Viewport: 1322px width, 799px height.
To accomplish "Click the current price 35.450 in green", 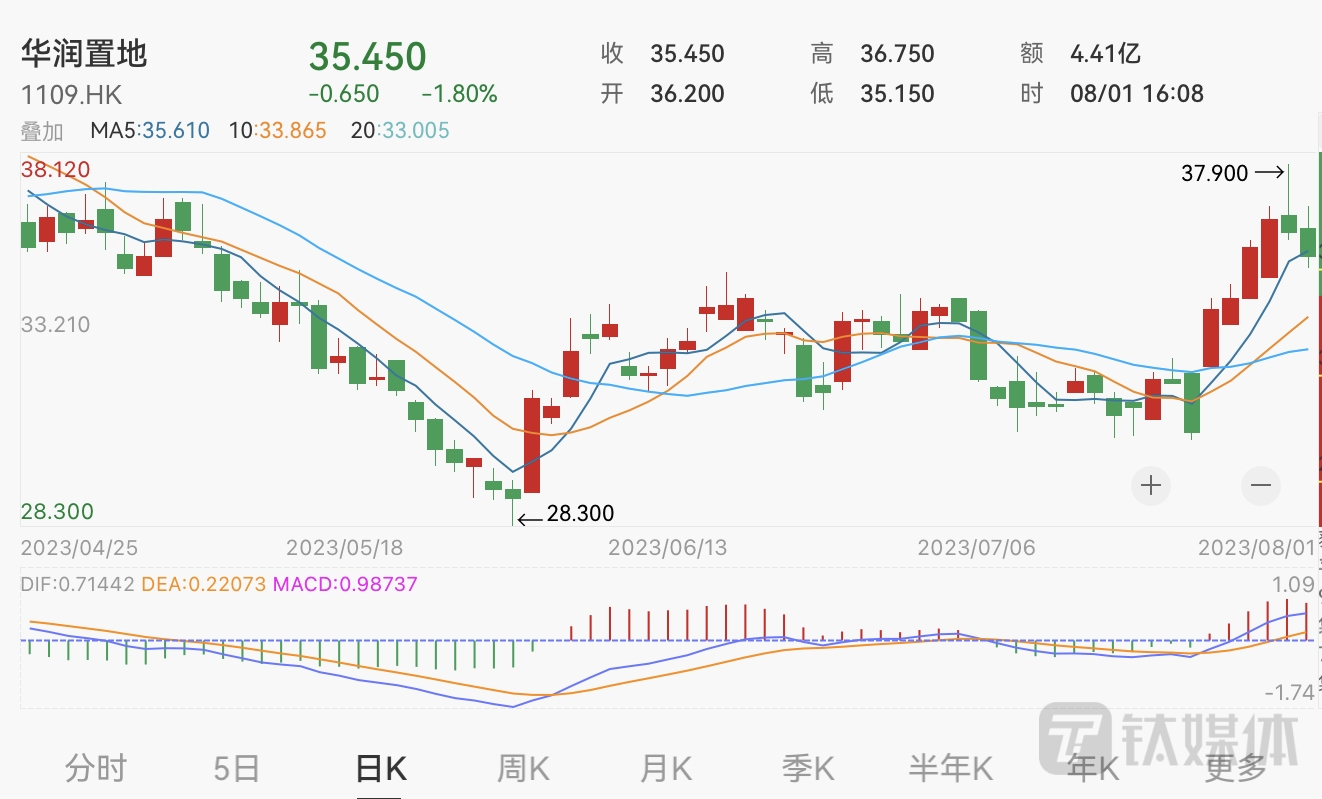I will [367, 56].
